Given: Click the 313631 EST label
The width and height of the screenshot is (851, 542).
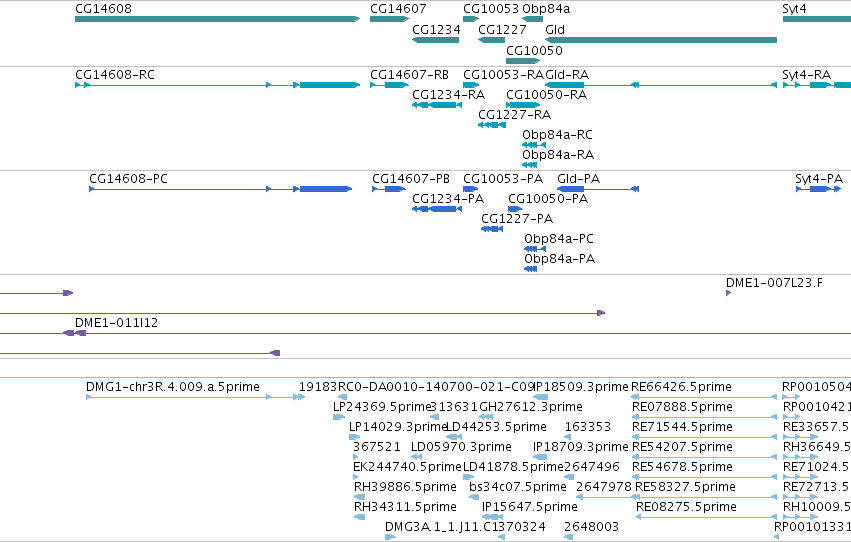Looking at the screenshot, I should (454, 407).
